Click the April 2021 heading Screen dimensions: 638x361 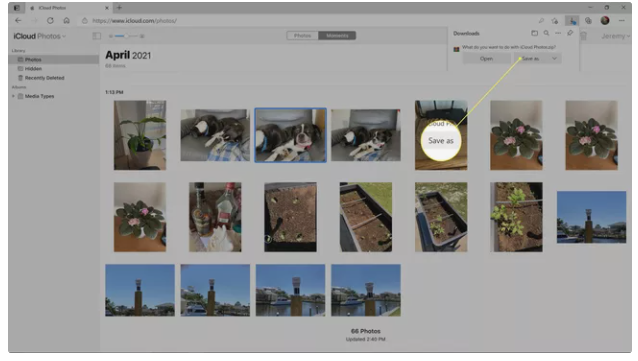128,55
